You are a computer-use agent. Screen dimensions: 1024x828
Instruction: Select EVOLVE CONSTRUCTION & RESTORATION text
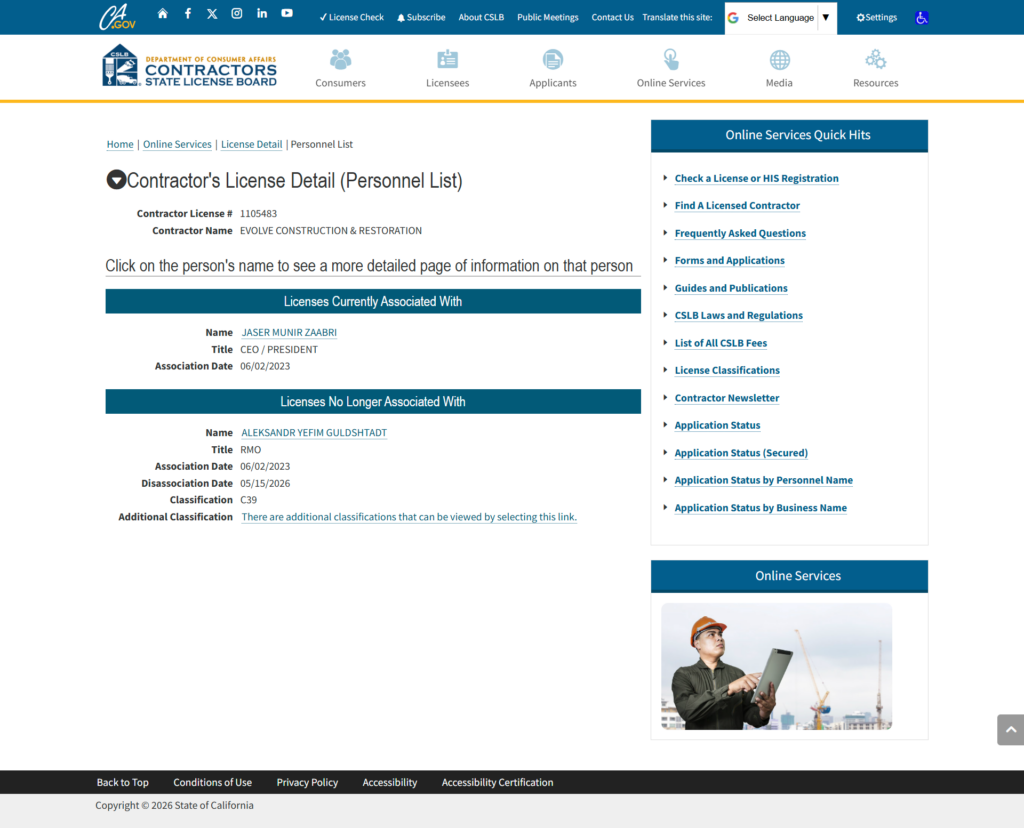[x=330, y=231]
